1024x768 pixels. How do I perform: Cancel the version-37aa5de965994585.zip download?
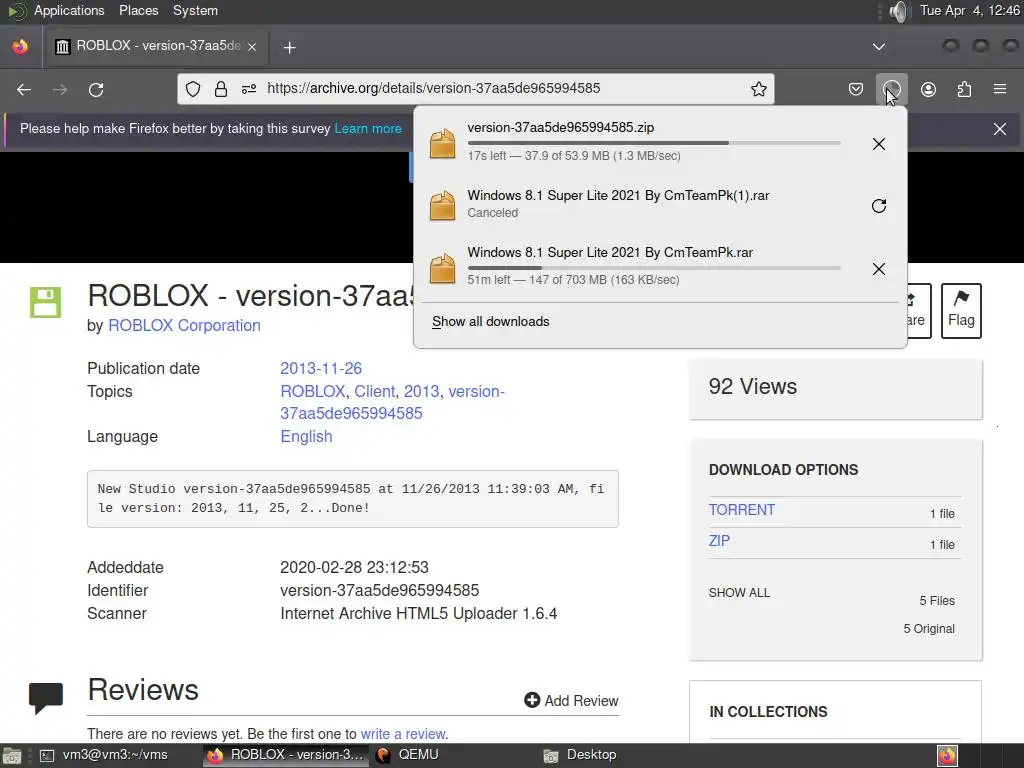pyautogui.click(x=879, y=144)
